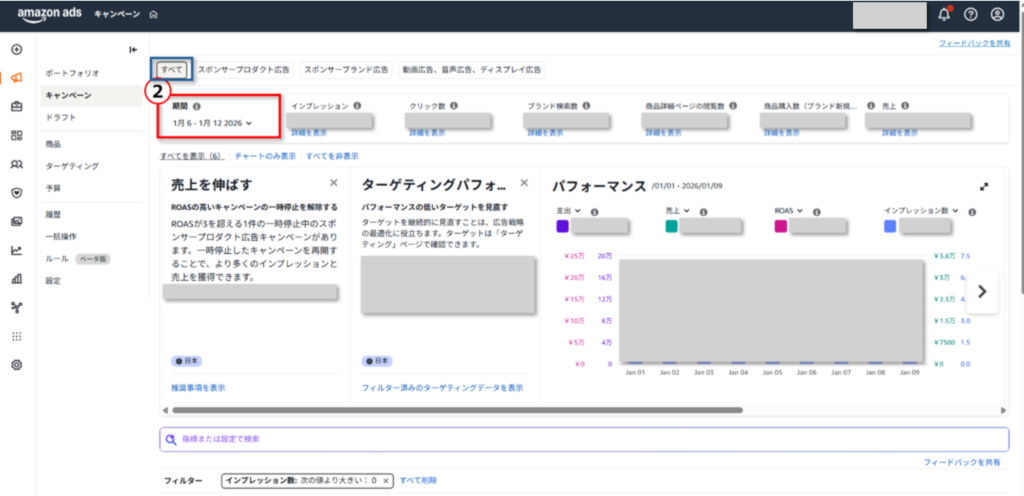Click the home icon beside キャンペーン
The height and width of the screenshot is (496, 1024).
153,15
